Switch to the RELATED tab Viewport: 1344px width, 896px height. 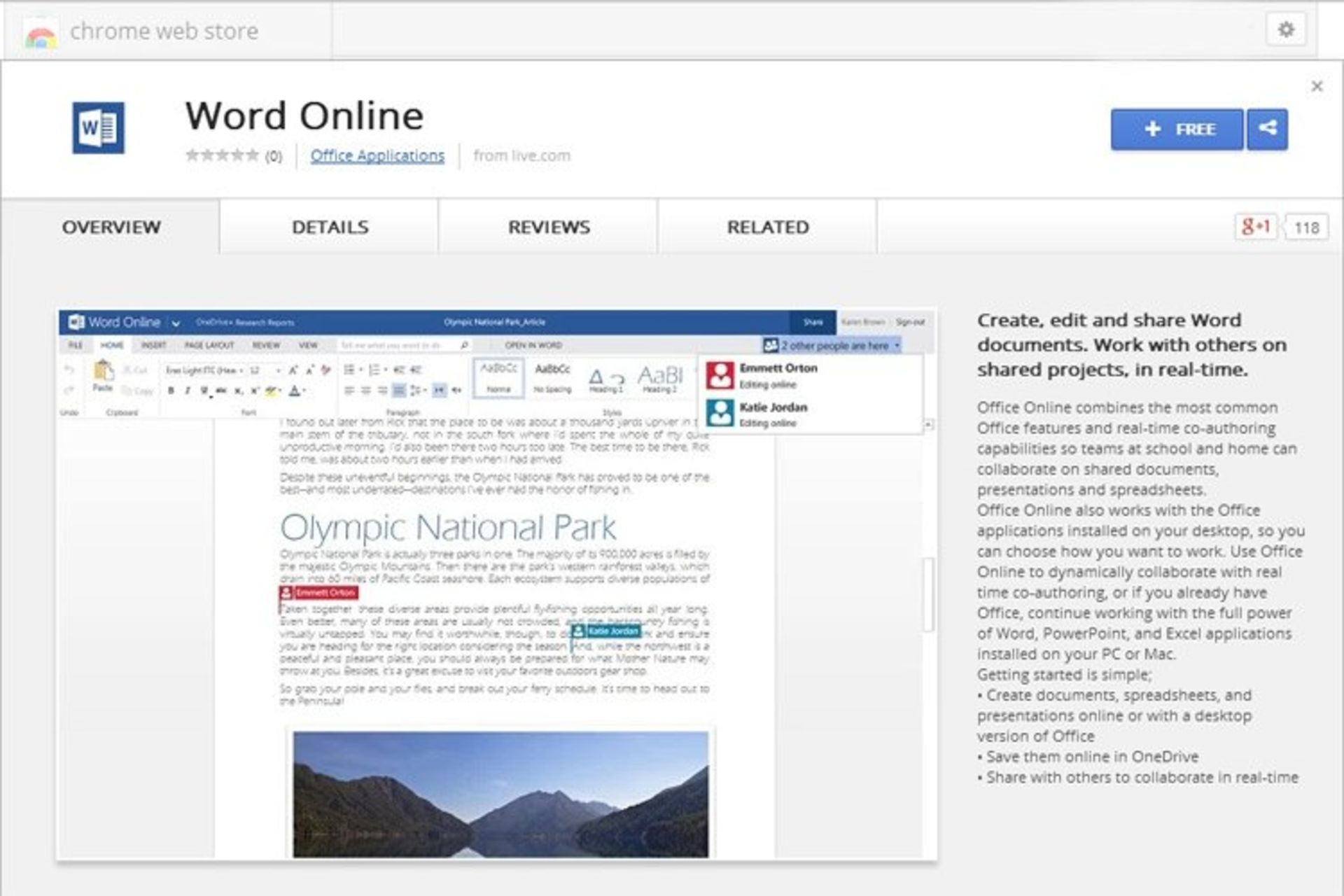click(x=768, y=227)
